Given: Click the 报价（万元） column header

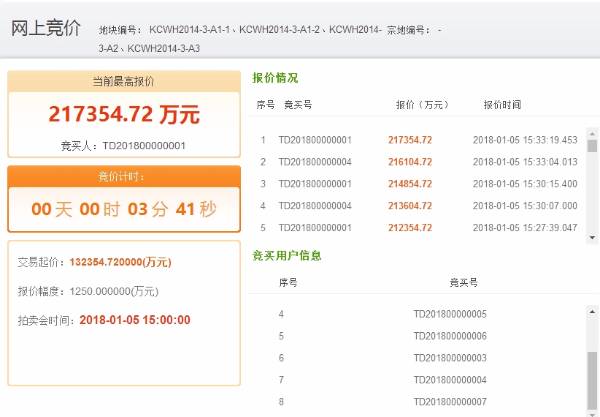Looking at the screenshot, I should coord(421,104).
